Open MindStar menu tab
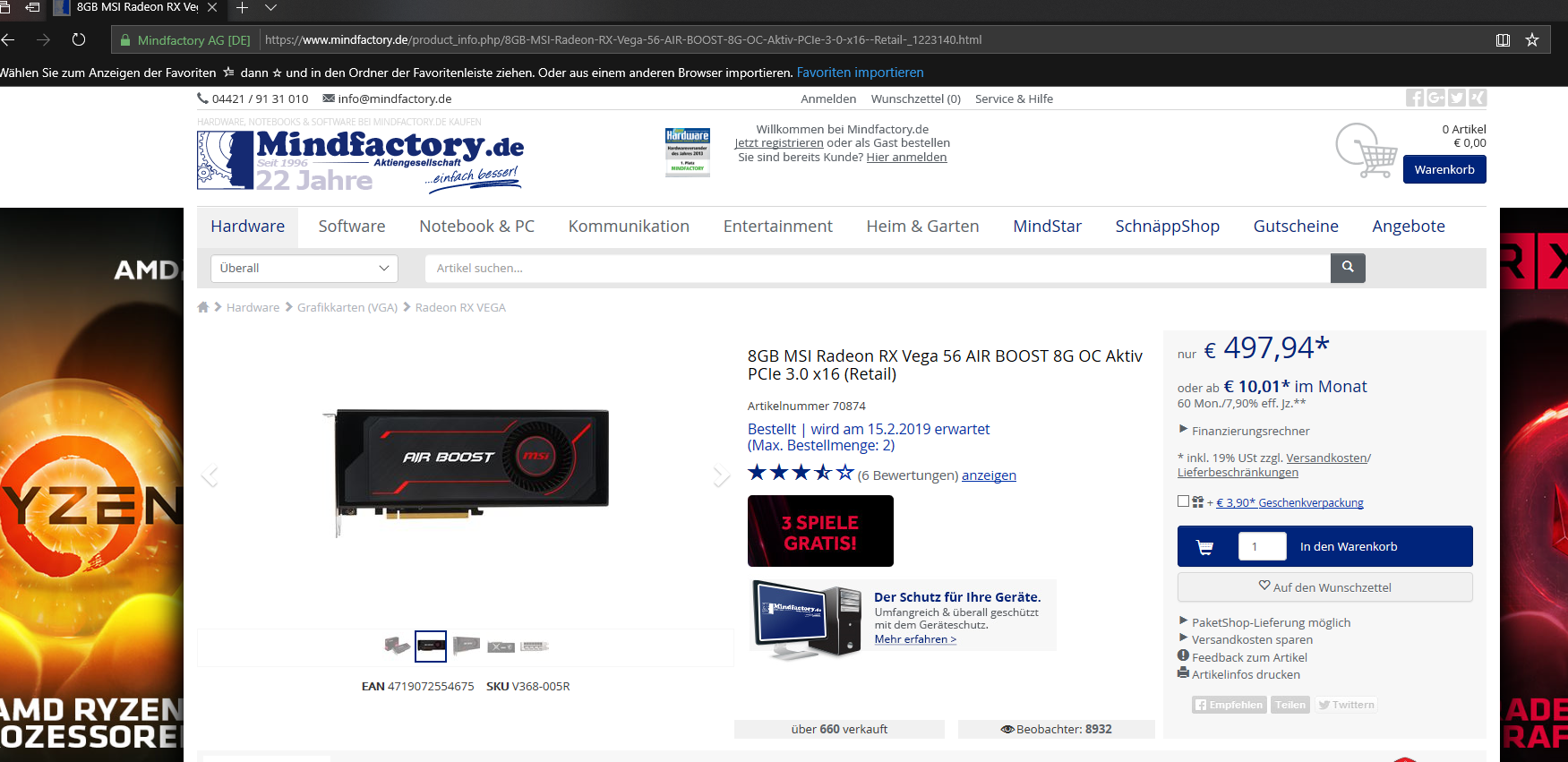The width and height of the screenshot is (1568, 762). (1047, 227)
